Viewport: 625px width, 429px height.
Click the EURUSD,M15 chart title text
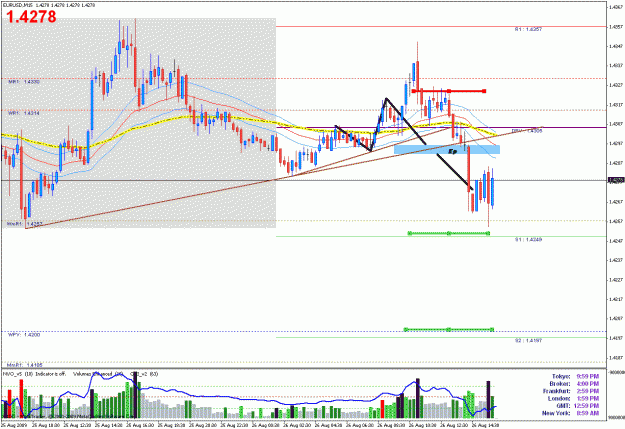18,5
